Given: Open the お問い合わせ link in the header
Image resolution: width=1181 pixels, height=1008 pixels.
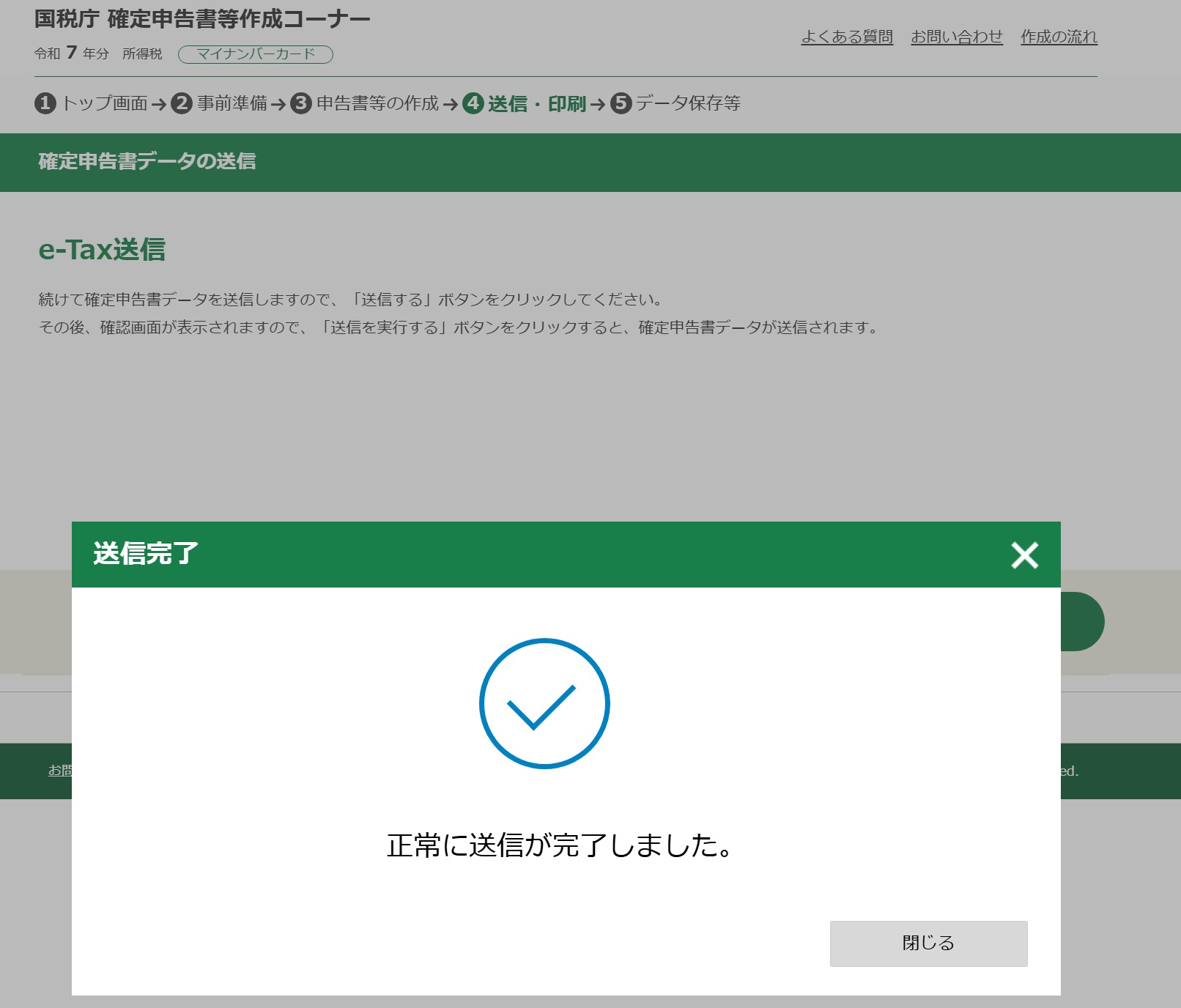Looking at the screenshot, I should tap(956, 37).
